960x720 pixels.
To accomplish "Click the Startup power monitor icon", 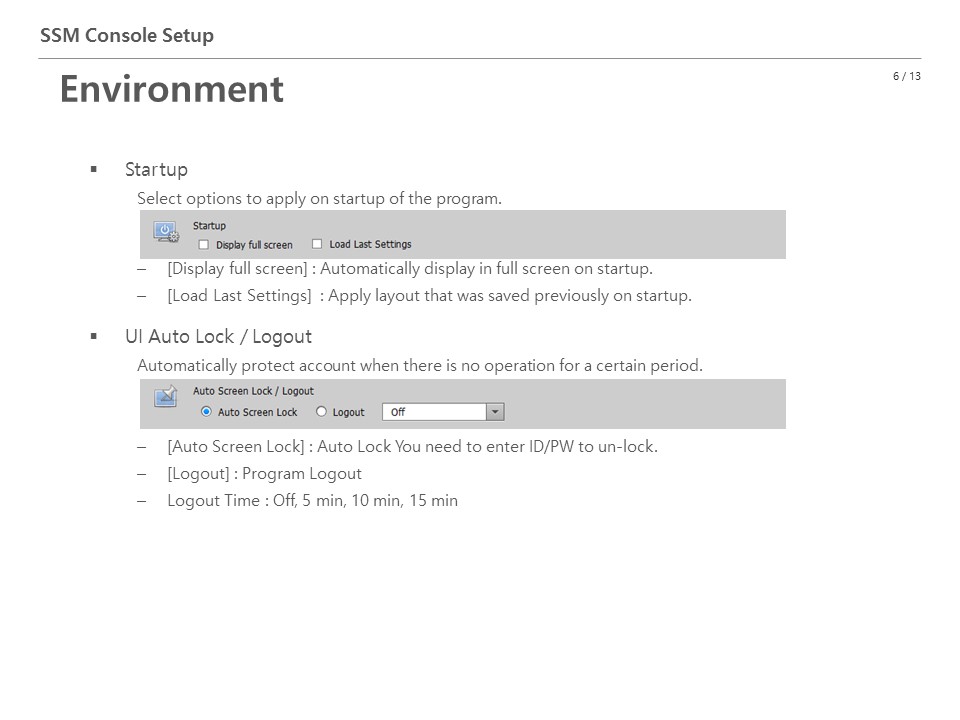I will [x=166, y=233].
